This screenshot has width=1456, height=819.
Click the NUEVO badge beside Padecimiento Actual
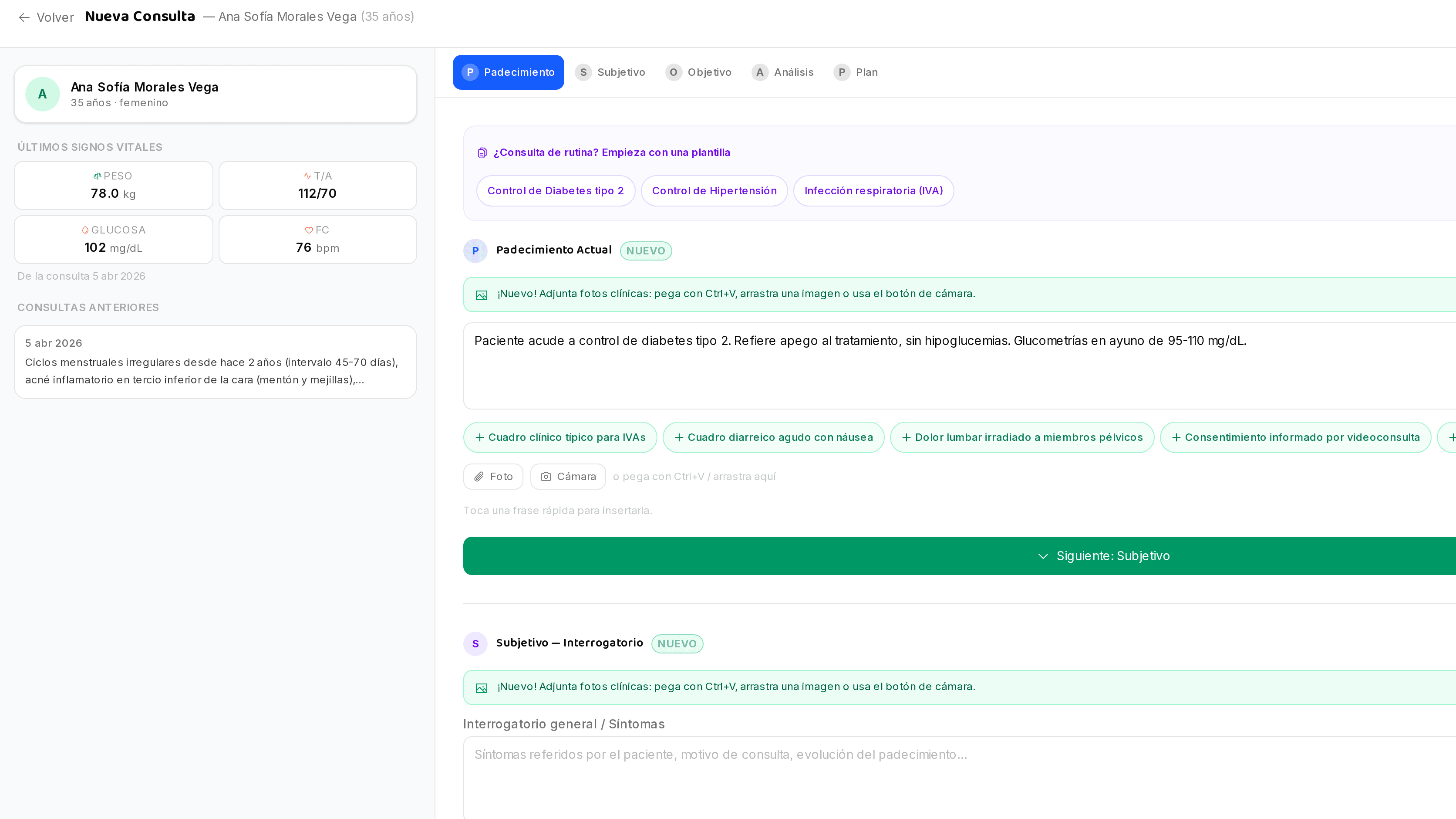646,251
